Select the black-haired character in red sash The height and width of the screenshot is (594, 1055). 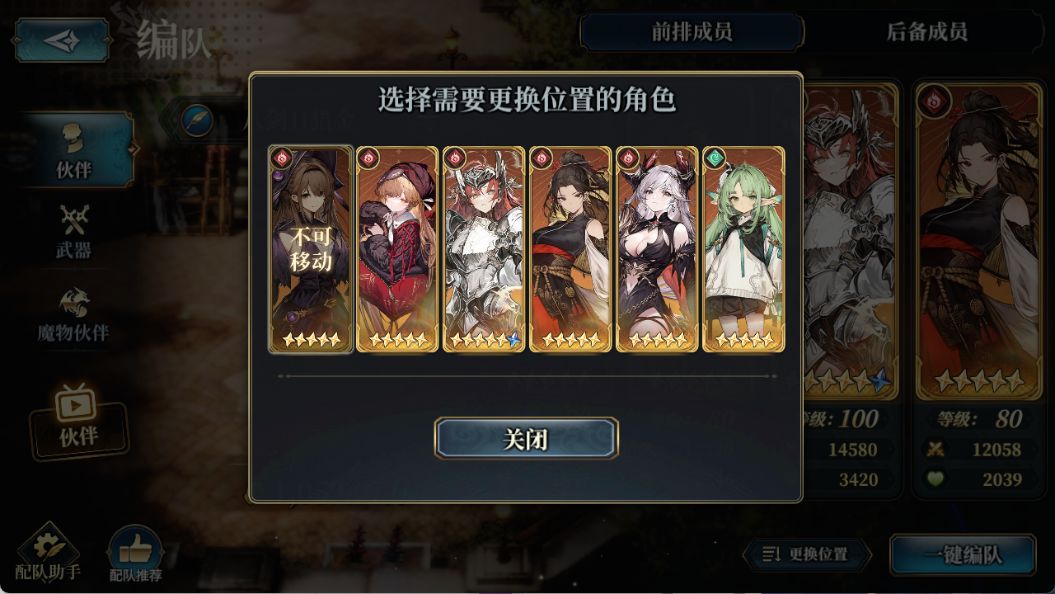coord(571,250)
